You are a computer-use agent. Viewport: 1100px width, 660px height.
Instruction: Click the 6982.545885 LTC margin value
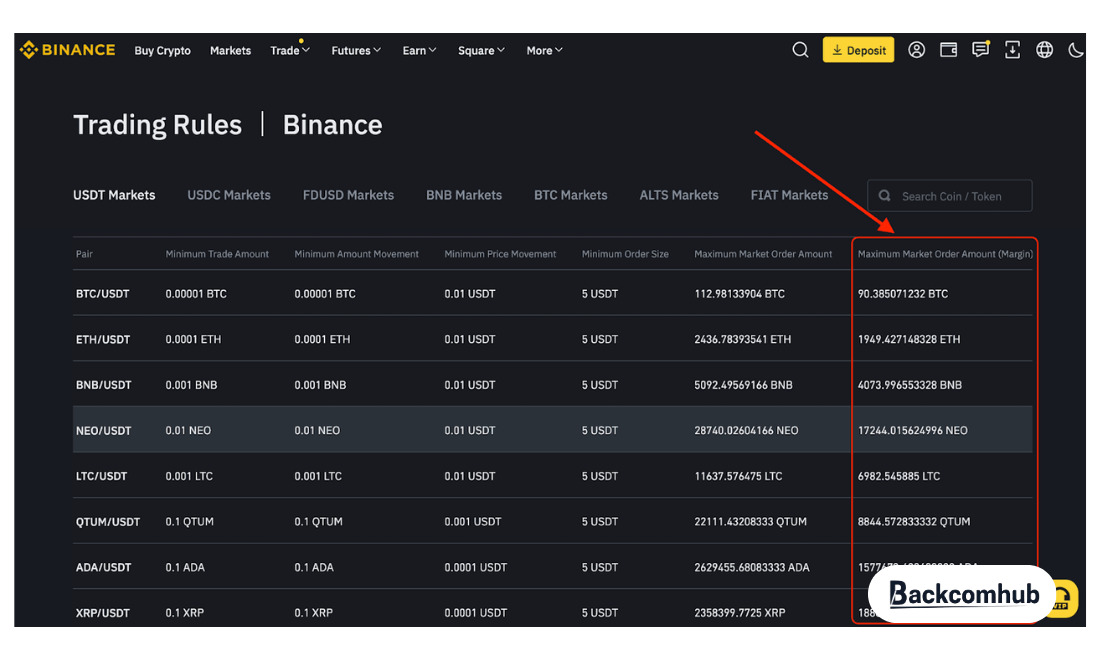point(899,476)
